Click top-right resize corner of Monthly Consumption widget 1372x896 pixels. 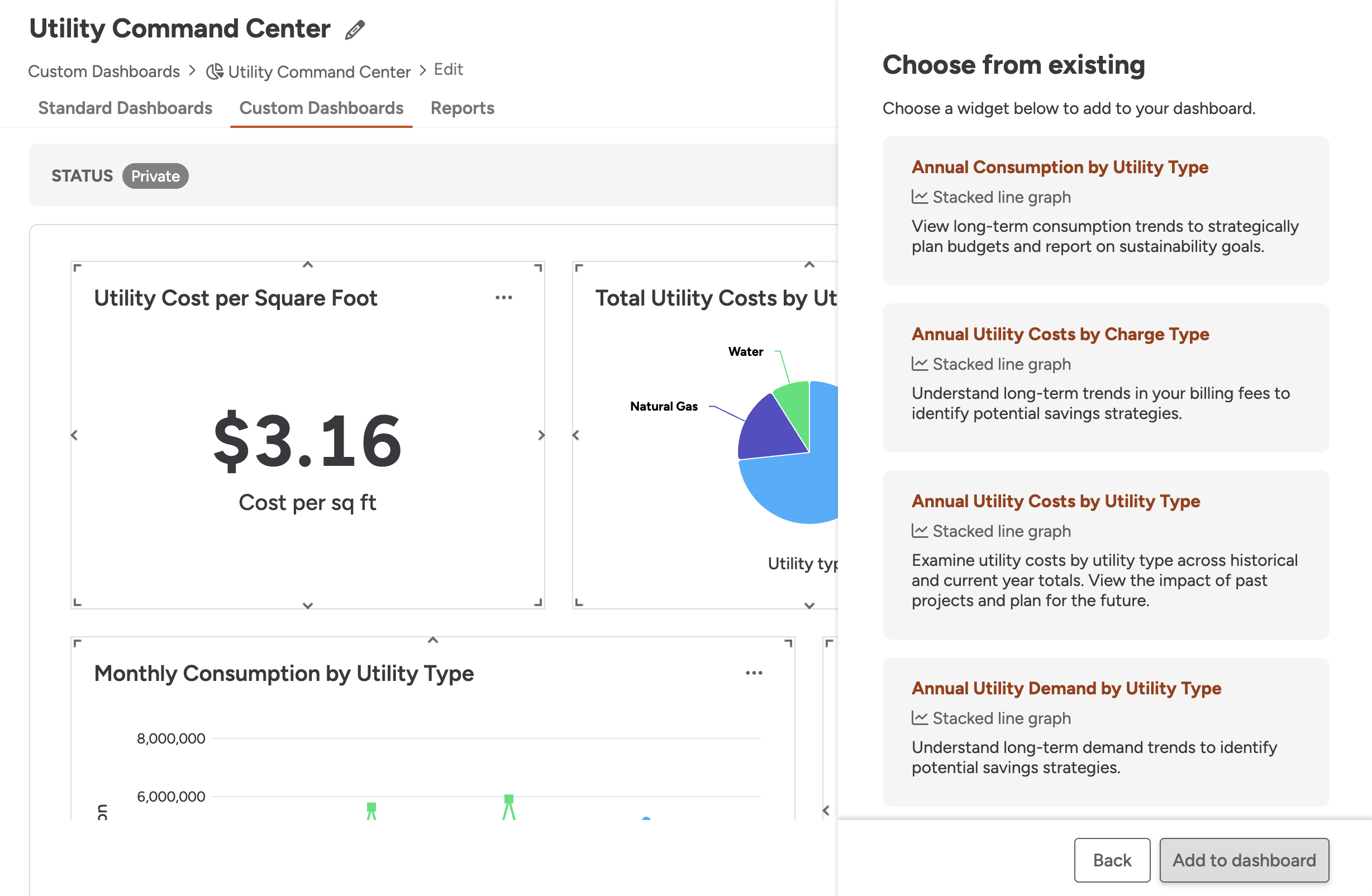click(788, 643)
